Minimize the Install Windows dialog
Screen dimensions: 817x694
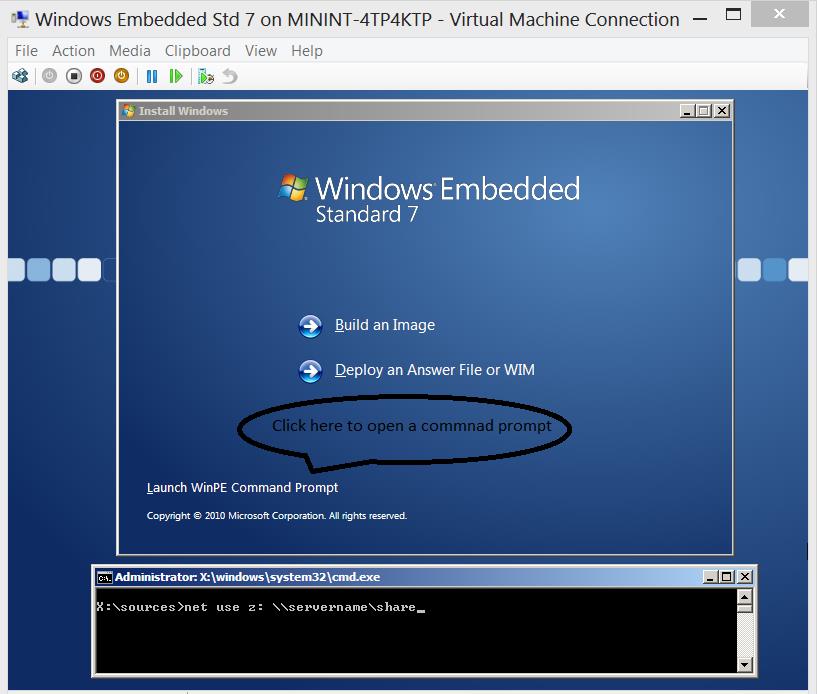point(687,111)
